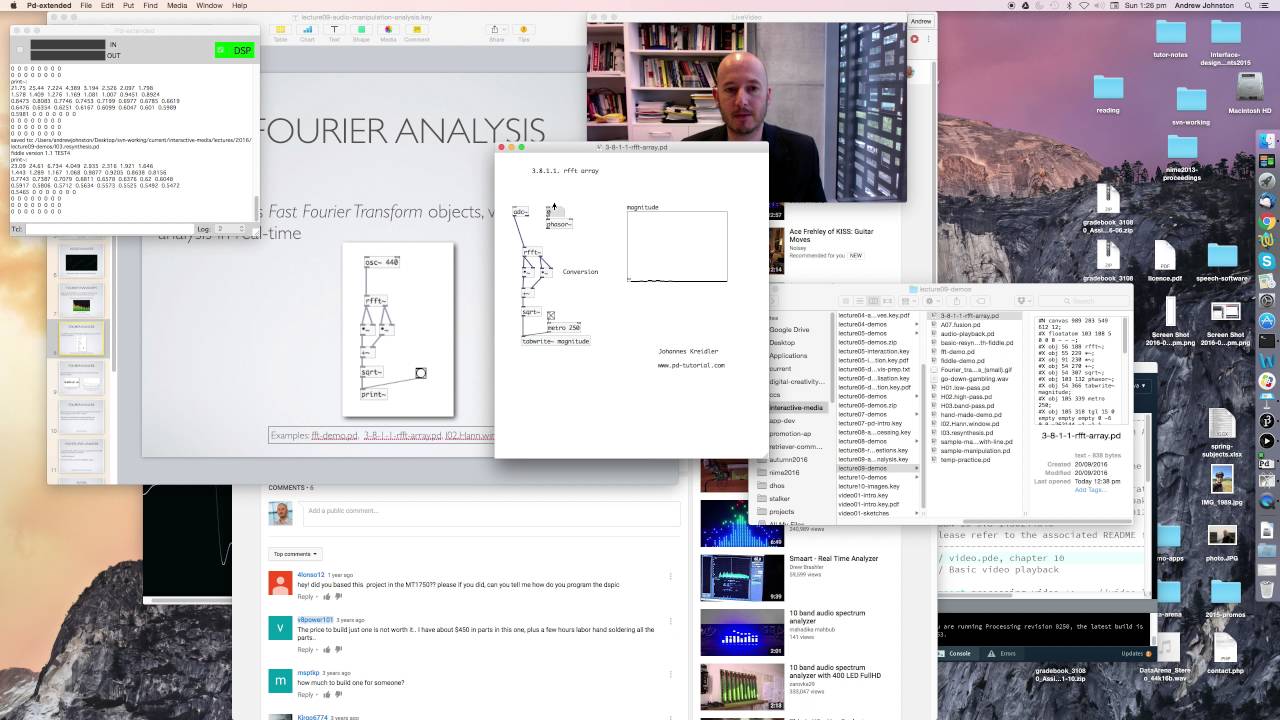Viewport: 1280px width, 720px height.
Task: Expand lecture04-demos folder arrow in Finder
Action: (917, 324)
